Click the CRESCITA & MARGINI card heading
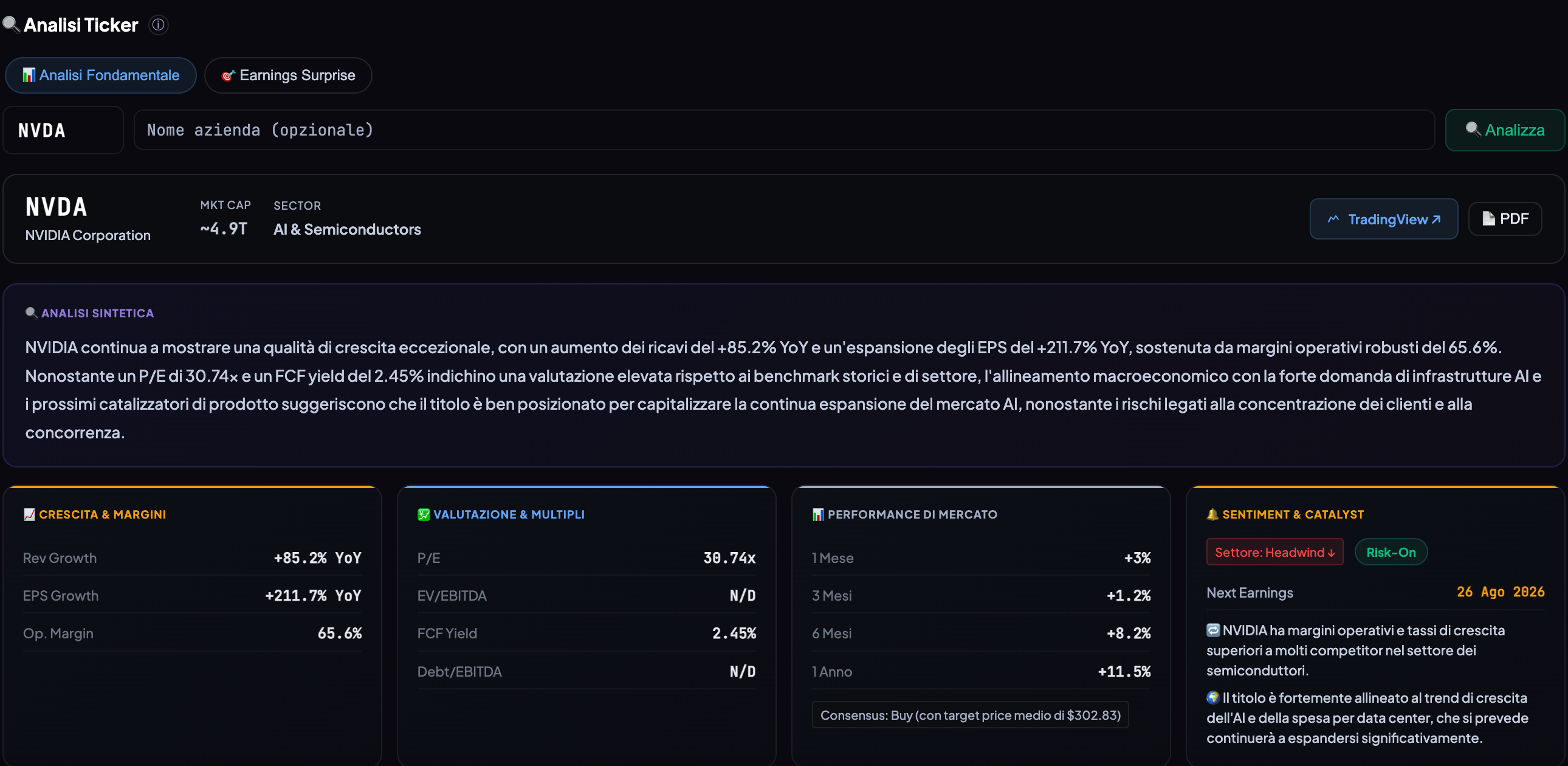 coord(102,514)
